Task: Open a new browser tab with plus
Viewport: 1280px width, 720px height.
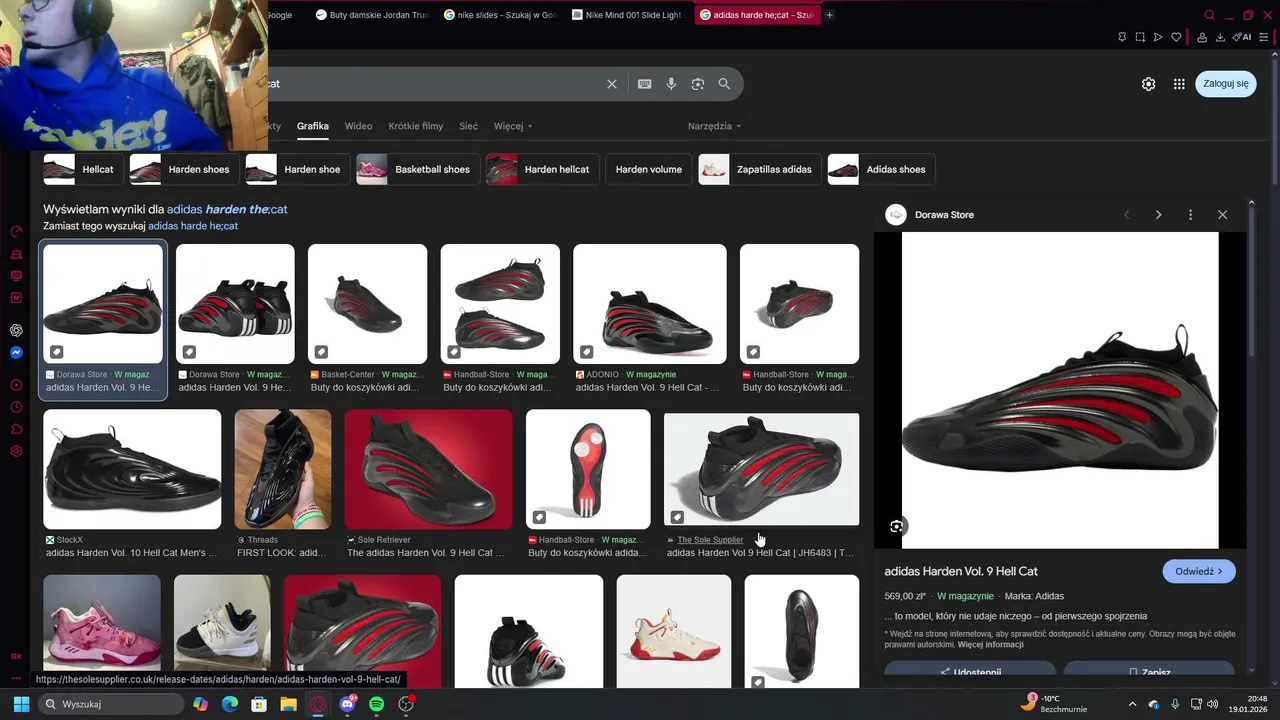Action: 829,15
